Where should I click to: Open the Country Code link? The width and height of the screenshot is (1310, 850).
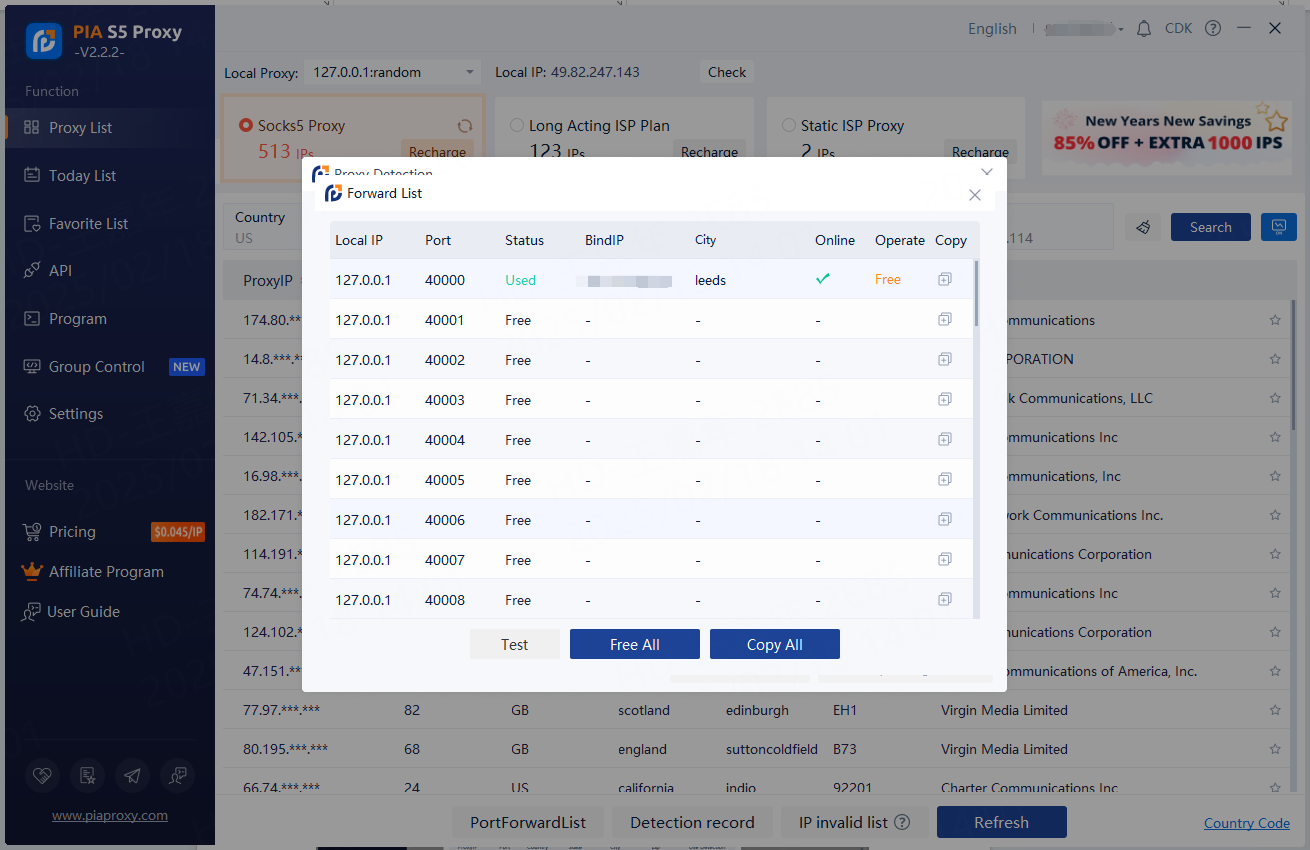coord(1247,823)
